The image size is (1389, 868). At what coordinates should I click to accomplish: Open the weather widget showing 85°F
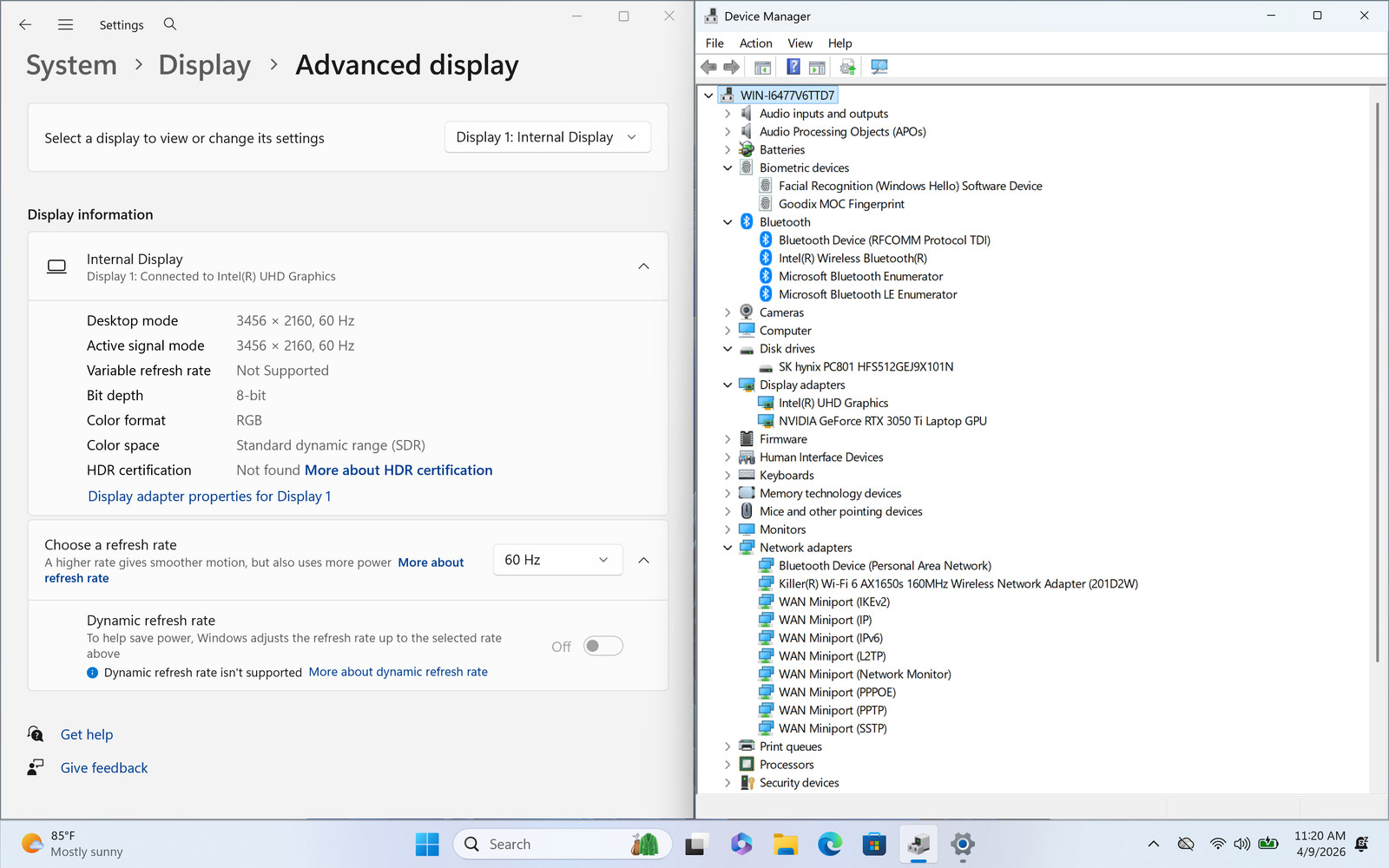click(73, 844)
